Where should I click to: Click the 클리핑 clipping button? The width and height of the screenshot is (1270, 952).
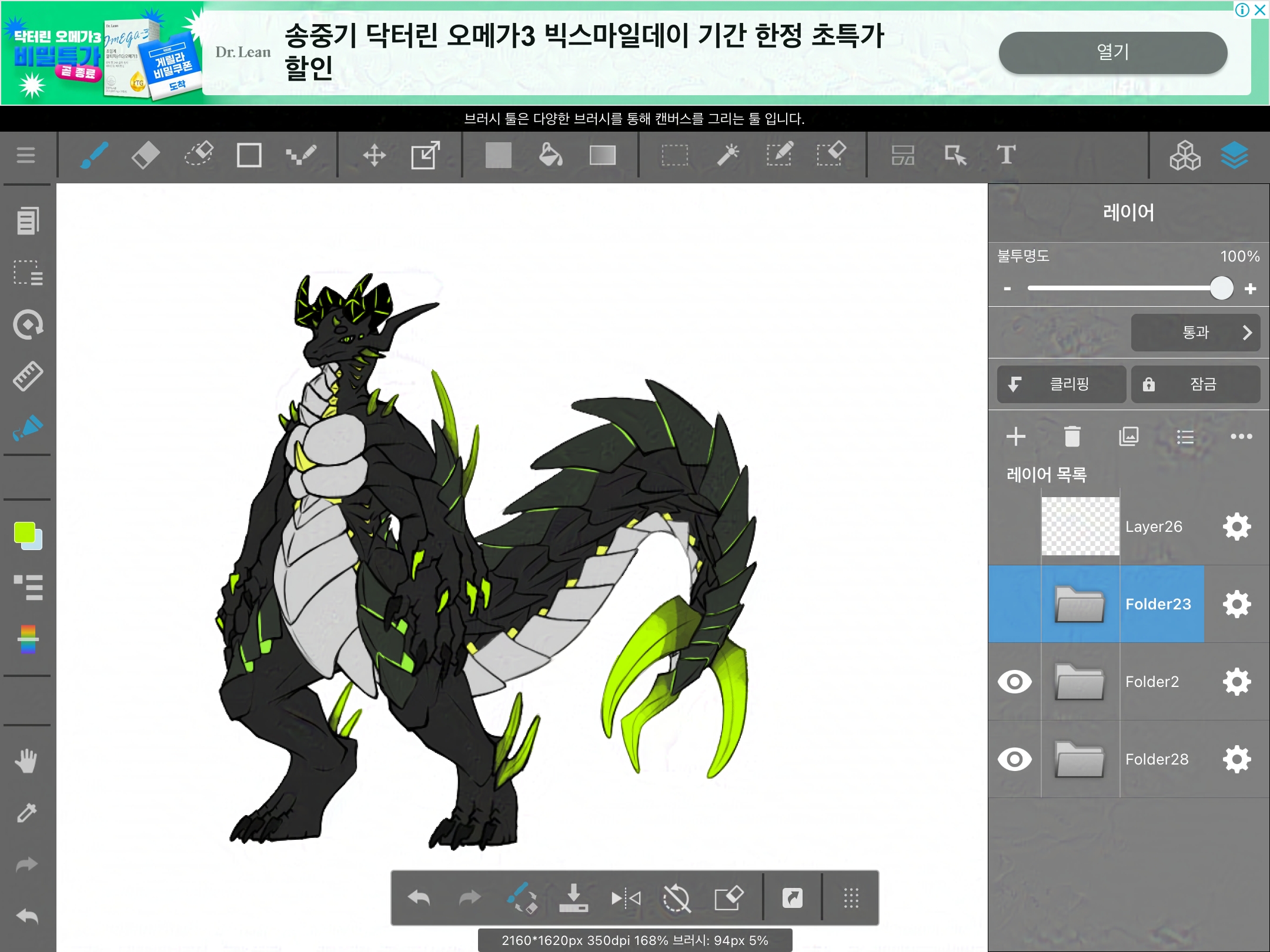click(x=1061, y=384)
